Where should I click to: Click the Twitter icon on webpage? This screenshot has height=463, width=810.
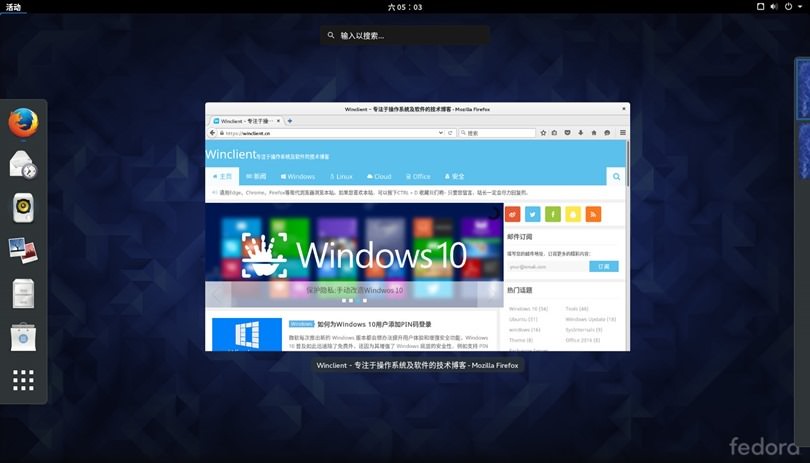[533, 214]
